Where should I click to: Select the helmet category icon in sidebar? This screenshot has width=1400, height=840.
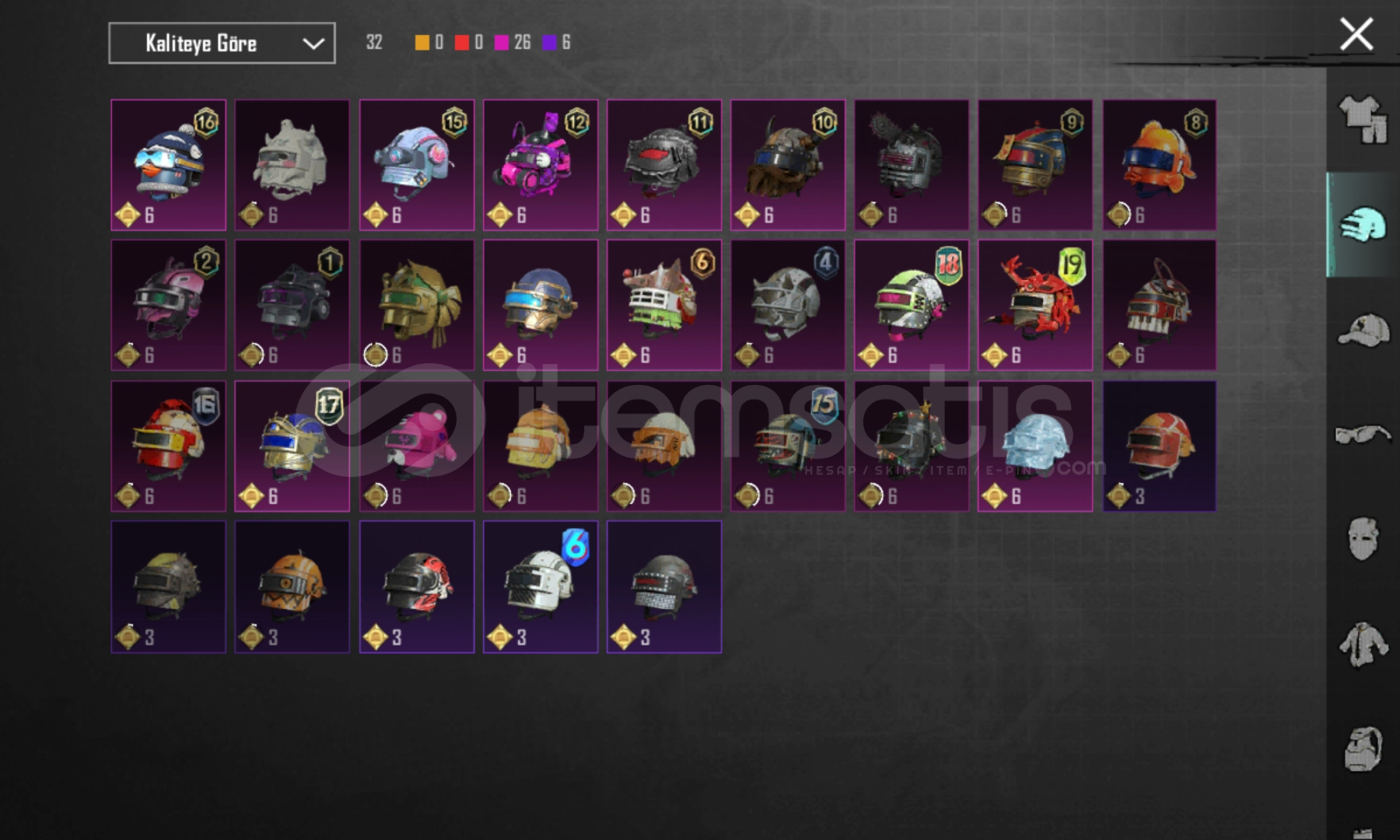tap(1363, 224)
